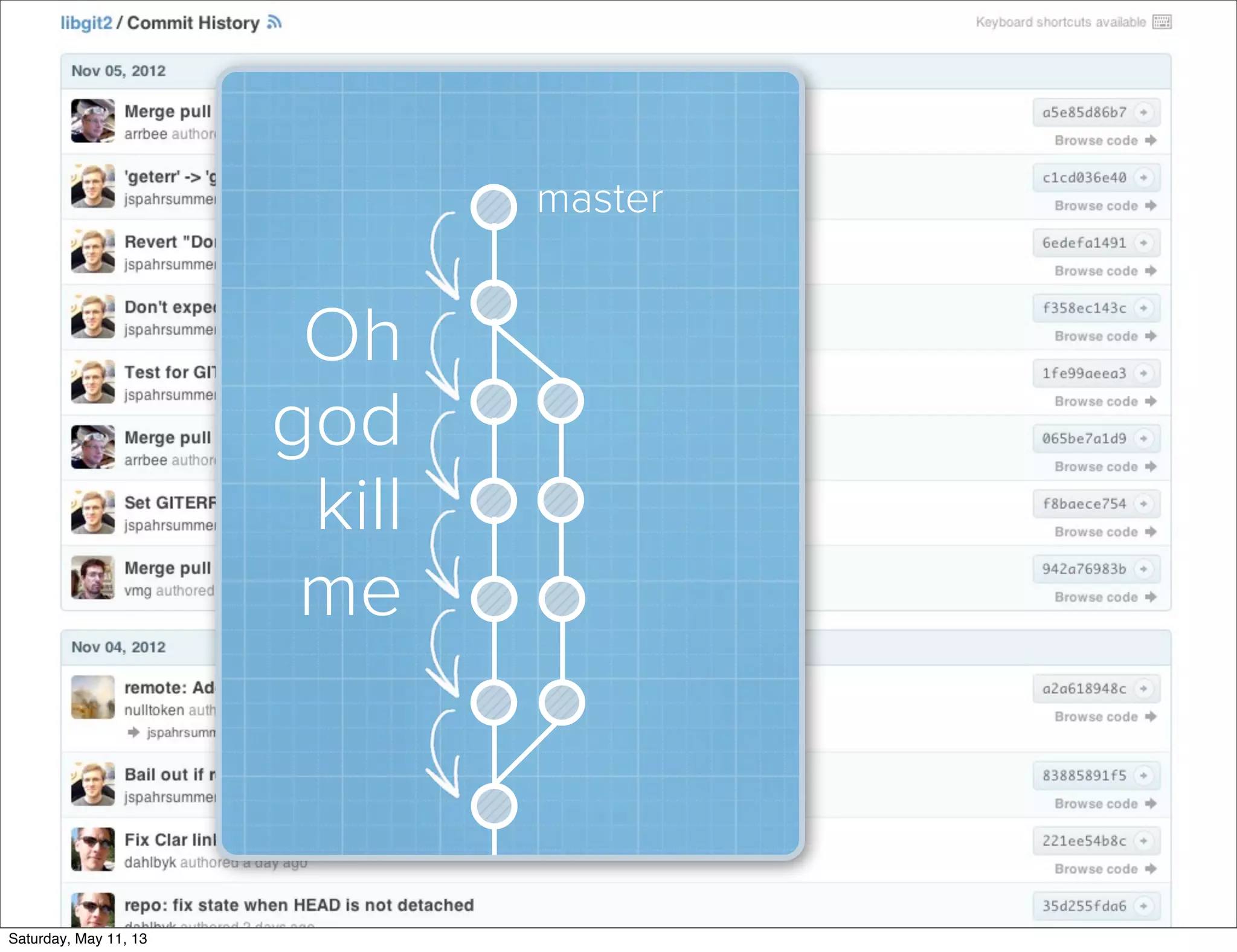This screenshot has width=1237, height=952.
Task: Browse code for commit 6edefa1491
Action: pyautogui.click(x=1105, y=271)
